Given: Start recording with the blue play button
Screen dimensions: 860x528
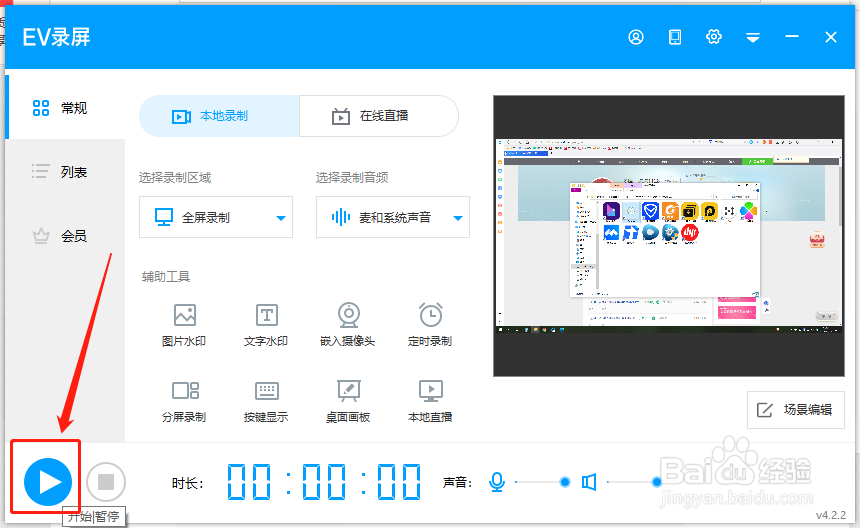Looking at the screenshot, I should tap(48, 482).
